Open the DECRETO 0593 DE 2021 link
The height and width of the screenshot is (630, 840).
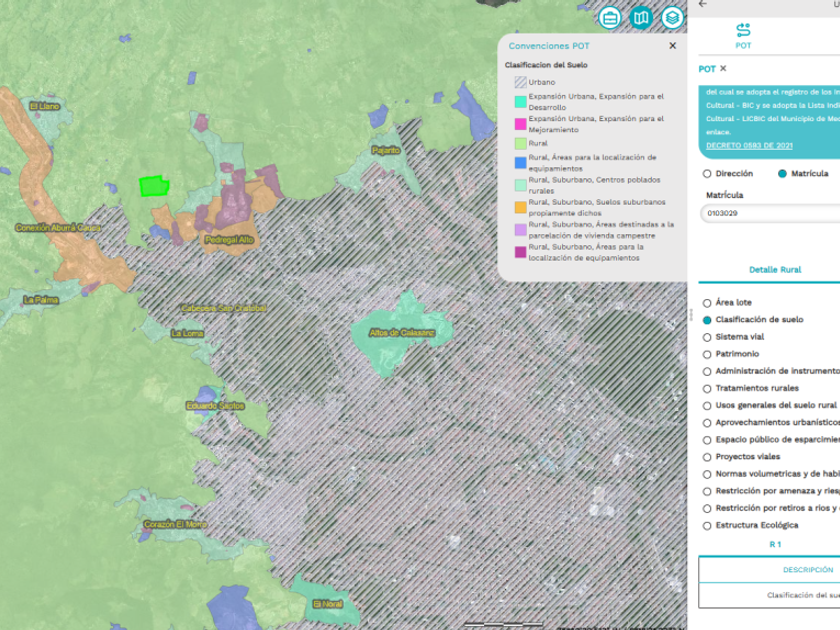click(x=749, y=146)
